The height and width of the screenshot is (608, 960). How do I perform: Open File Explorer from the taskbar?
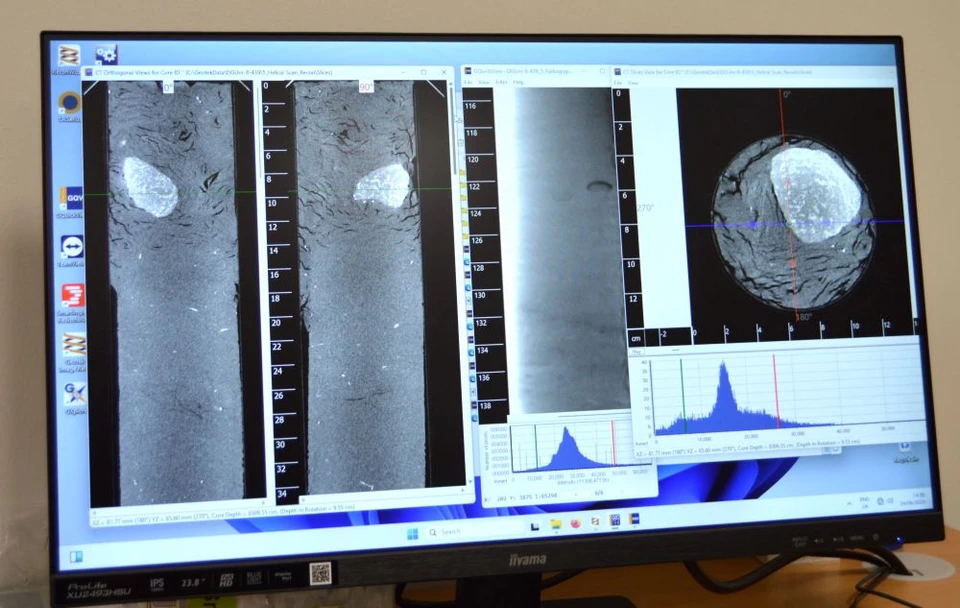coord(555,524)
